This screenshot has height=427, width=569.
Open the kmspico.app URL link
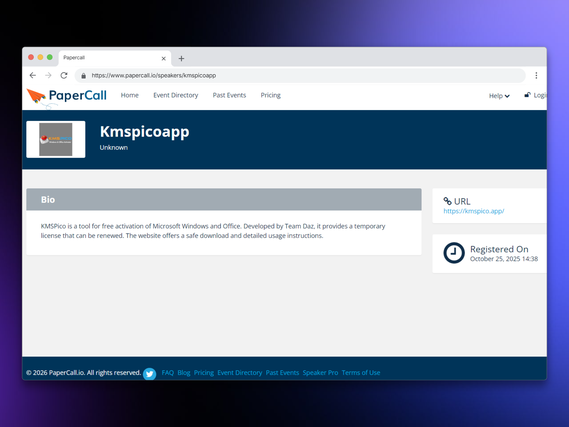474,211
